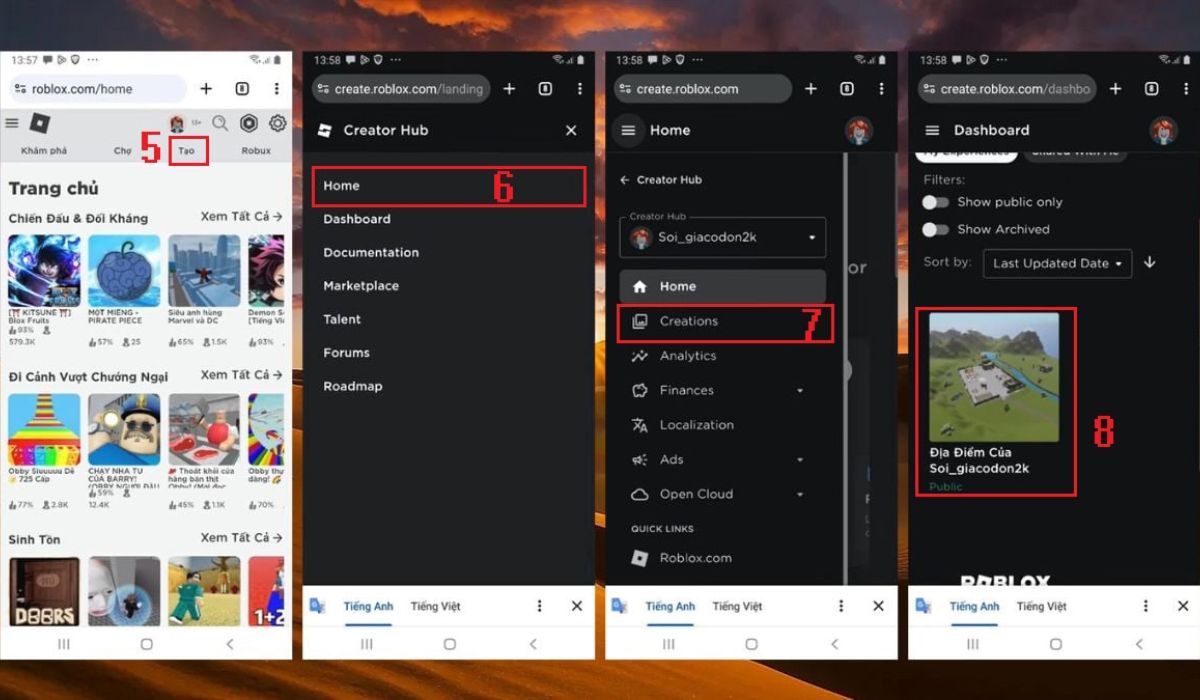The image size is (1200, 700).
Task: Open the settings gear on the Trang chủ screen
Action: [277, 123]
